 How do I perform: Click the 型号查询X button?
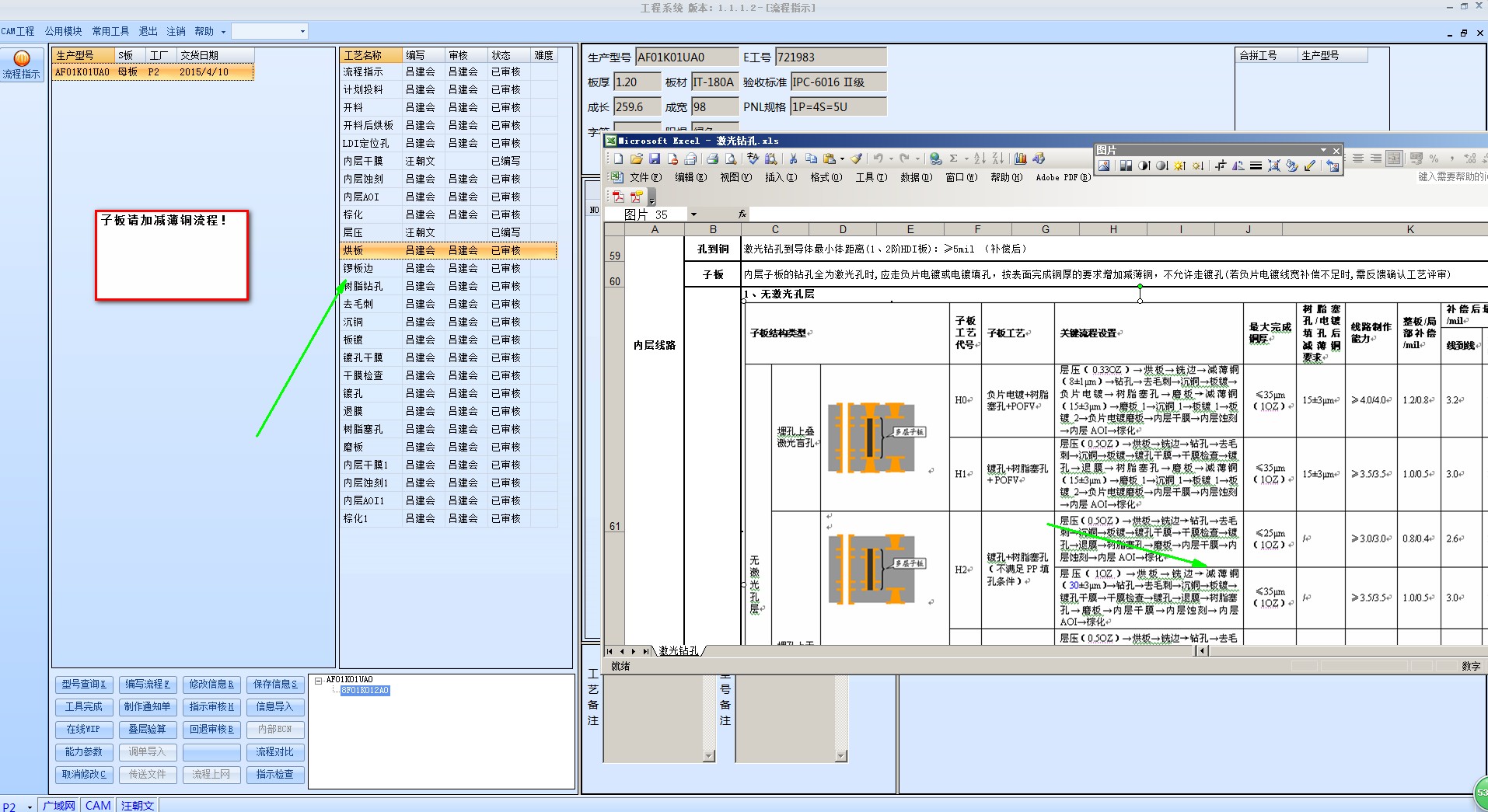[84, 685]
